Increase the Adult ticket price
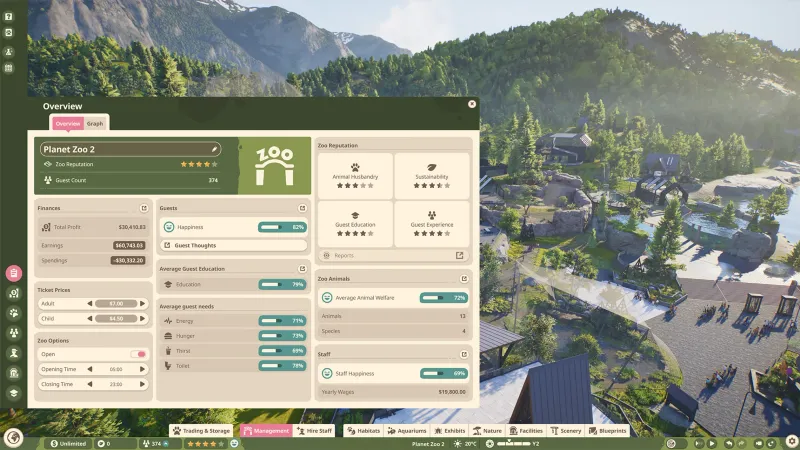Viewport: 800px width, 450px height. click(x=142, y=304)
